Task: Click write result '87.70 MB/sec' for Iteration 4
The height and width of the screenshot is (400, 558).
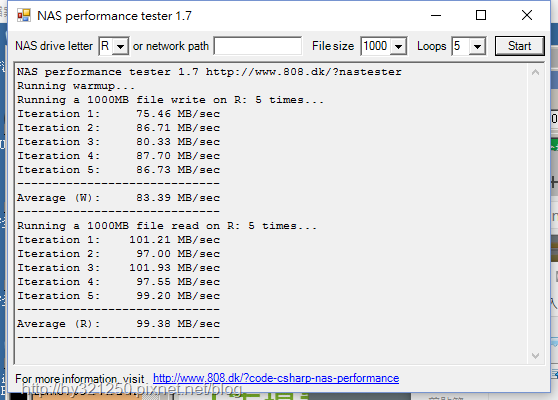Action: click(178, 156)
